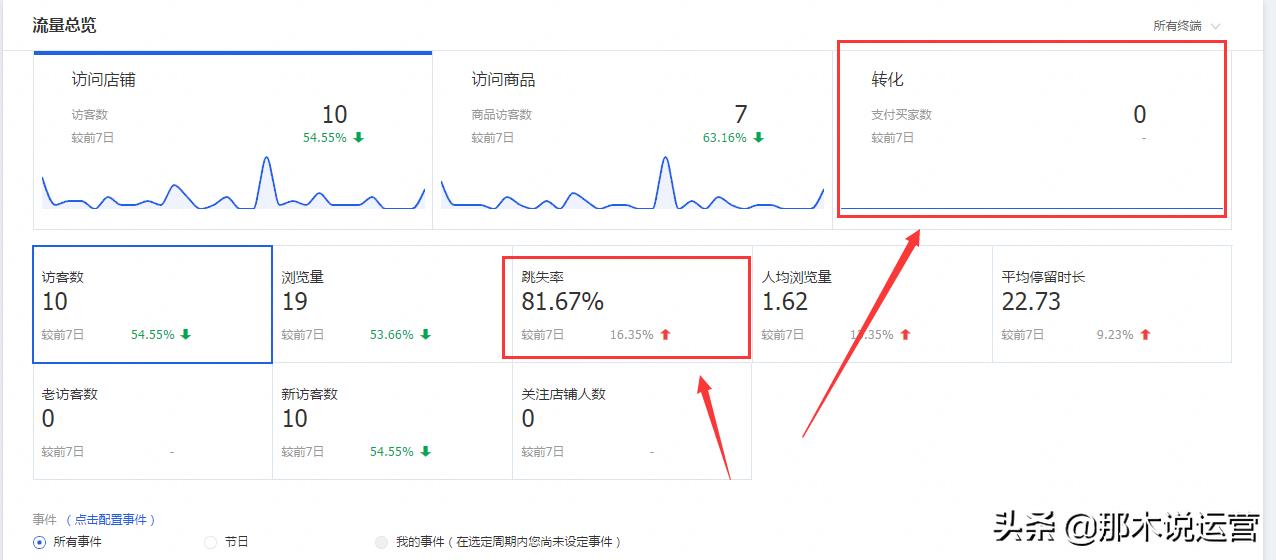Screen dimensions: 1276x560
Task: Click the red up arrow in 人均浏览量 tile
Action: 905,335
